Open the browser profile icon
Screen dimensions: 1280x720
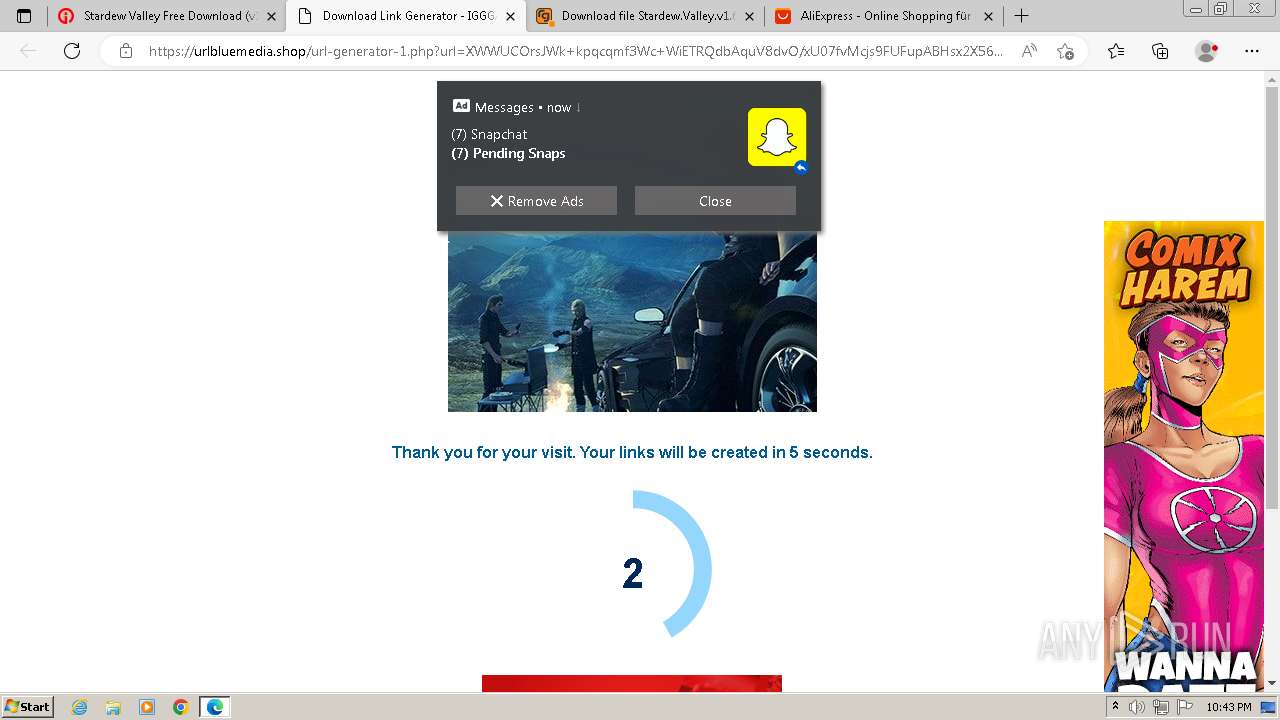1207,51
